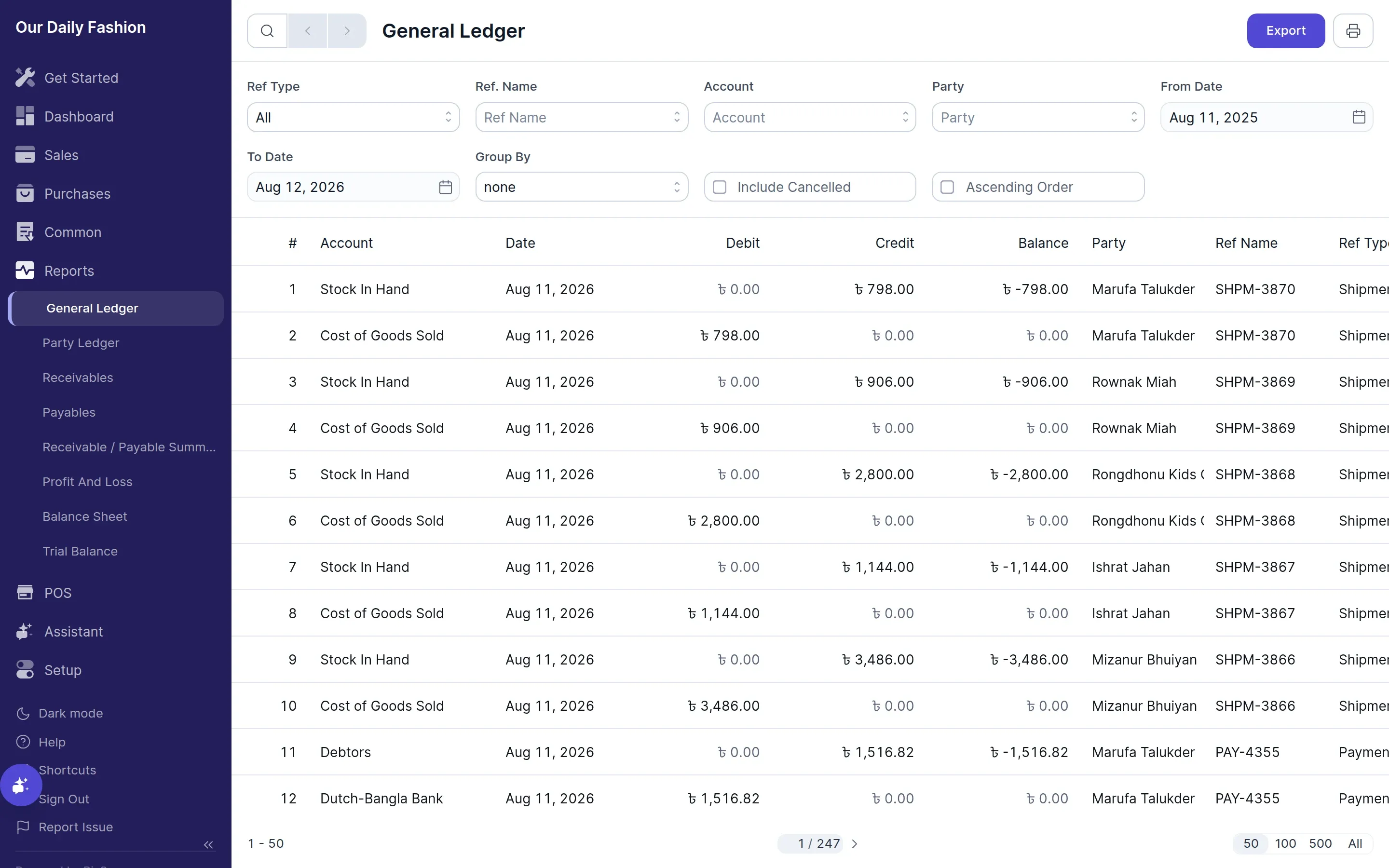The height and width of the screenshot is (868, 1389).
Task: Go to next page of results
Action: pyautogui.click(x=855, y=844)
